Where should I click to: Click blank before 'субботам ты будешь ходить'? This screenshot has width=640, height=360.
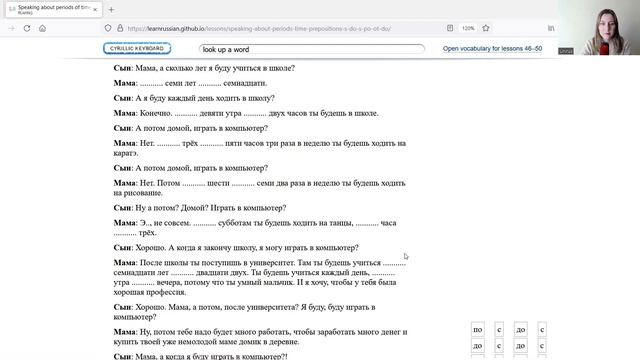pos(204,223)
